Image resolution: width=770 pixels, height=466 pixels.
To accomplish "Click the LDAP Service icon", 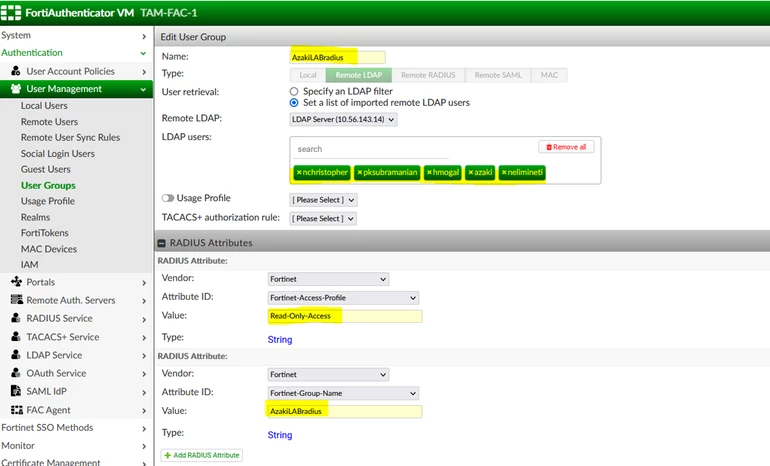I will [16, 355].
